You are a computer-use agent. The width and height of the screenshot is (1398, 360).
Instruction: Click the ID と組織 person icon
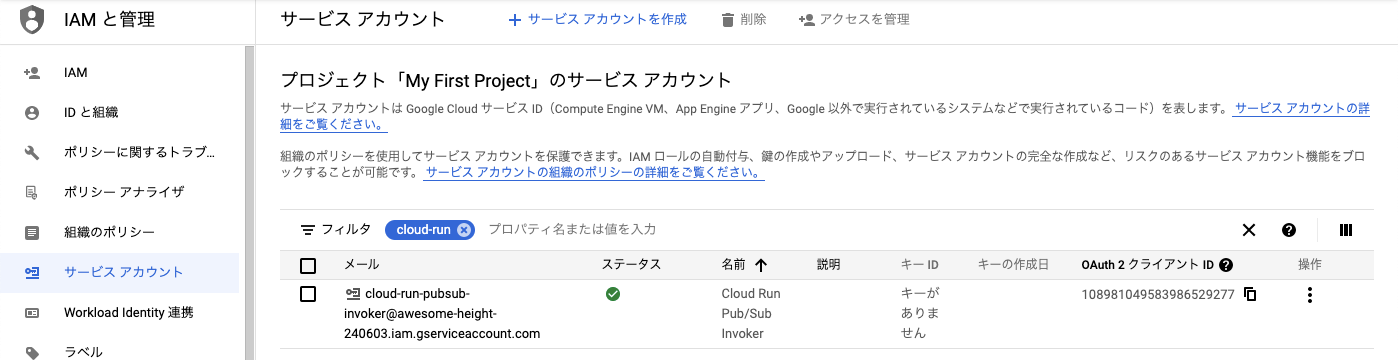[x=32, y=113]
